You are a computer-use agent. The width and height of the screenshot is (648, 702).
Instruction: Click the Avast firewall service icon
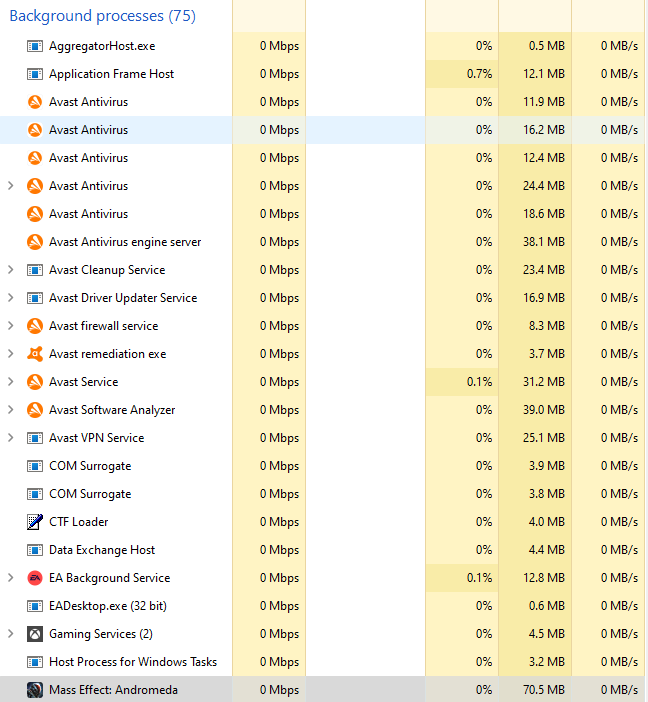[35, 326]
